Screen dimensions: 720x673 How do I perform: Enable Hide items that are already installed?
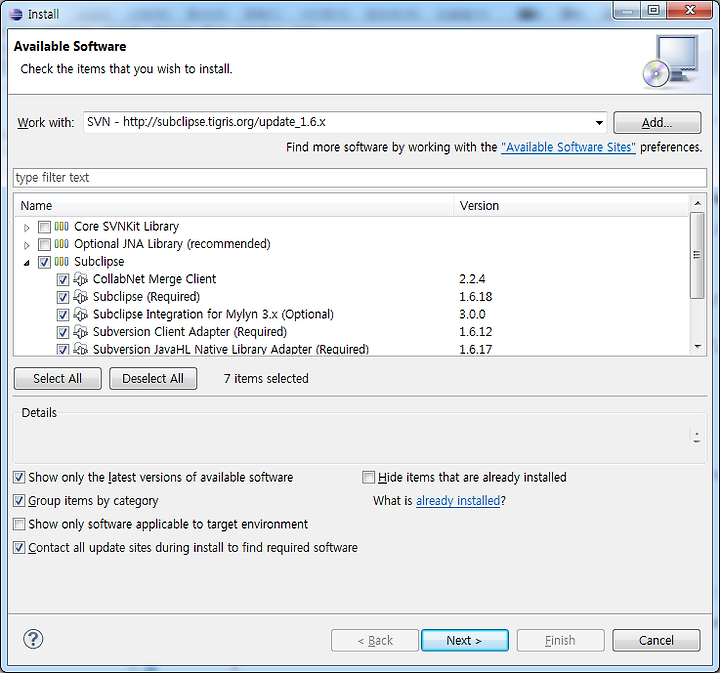(368, 477)
